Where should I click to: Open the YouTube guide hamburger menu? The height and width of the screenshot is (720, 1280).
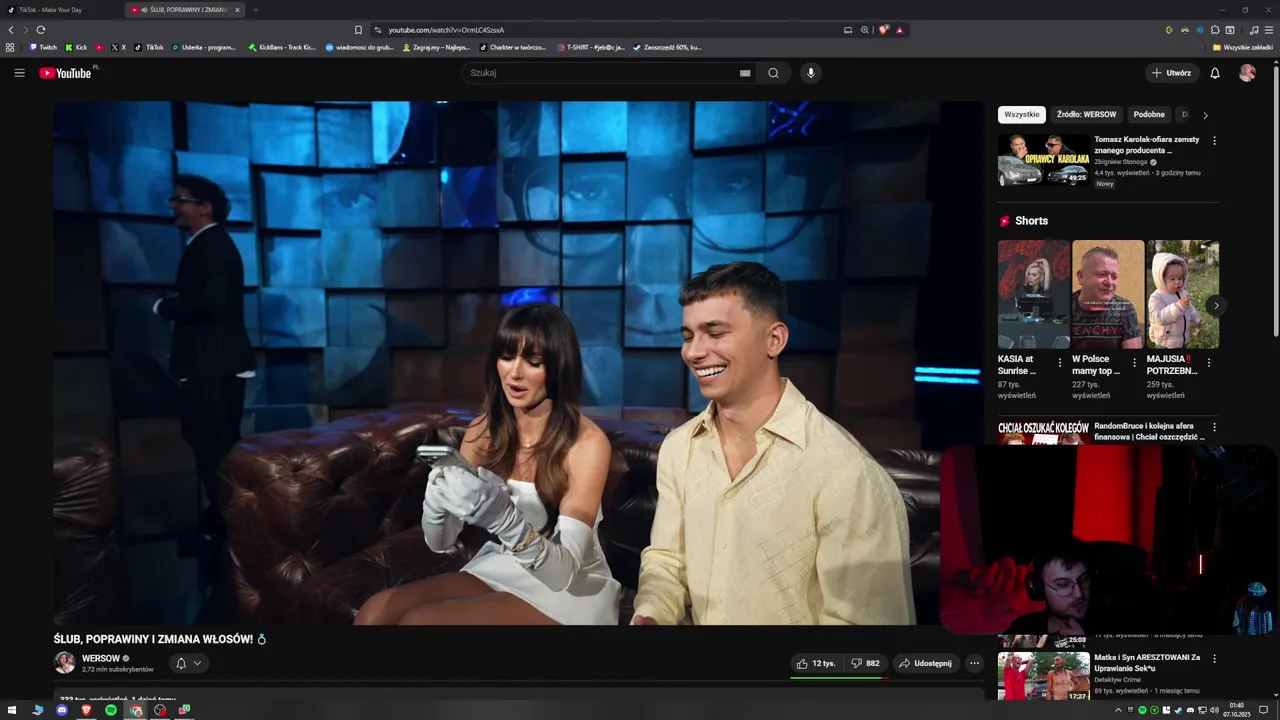19,73
